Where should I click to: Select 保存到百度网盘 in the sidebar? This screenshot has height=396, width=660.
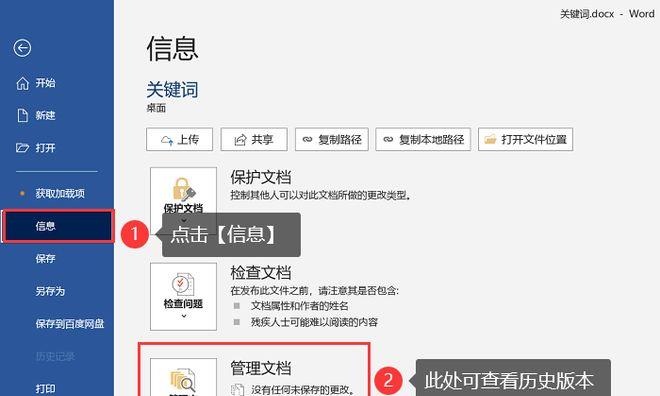(69, 324)
